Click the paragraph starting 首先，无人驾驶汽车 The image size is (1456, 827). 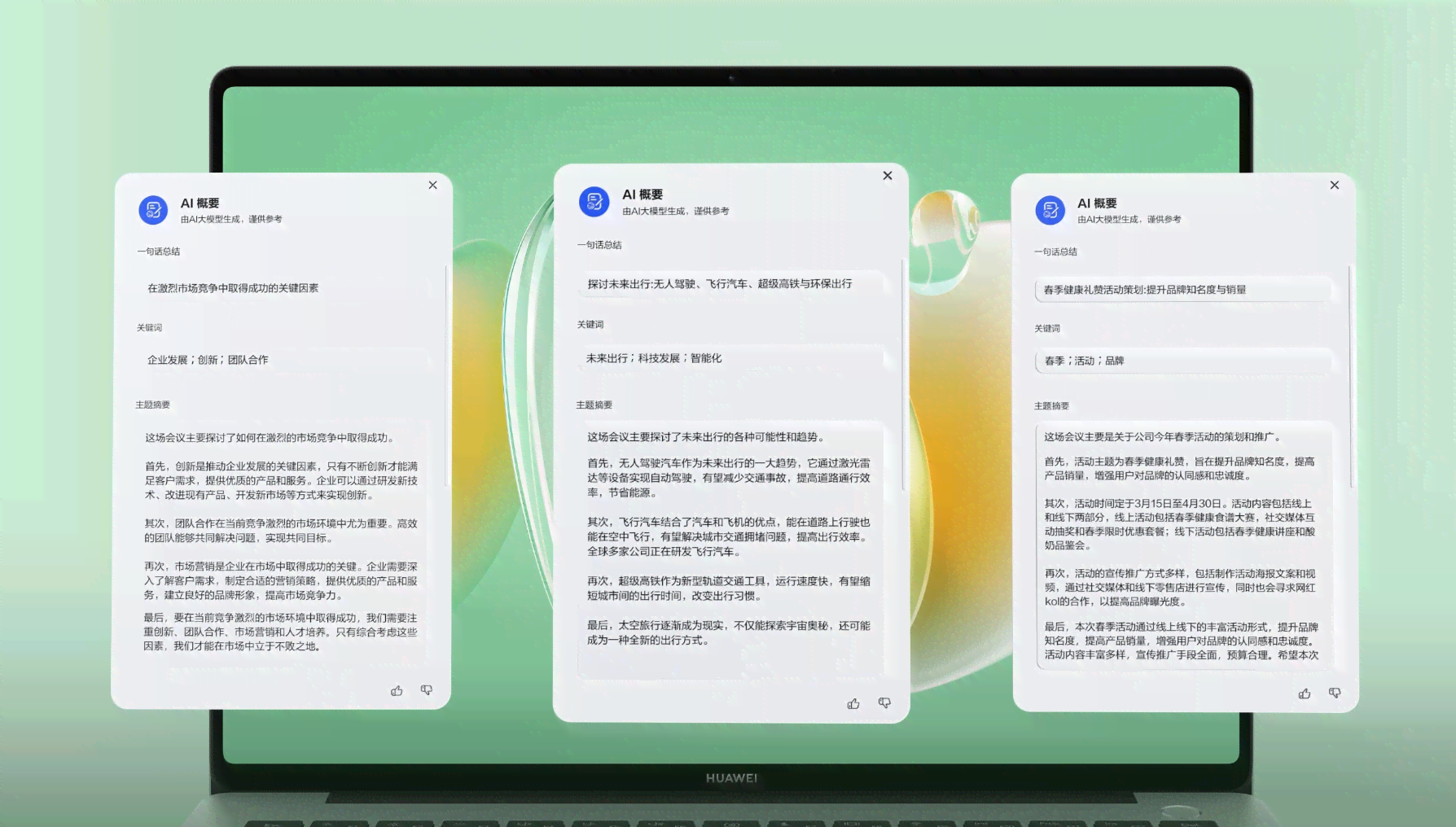point(729,478)
